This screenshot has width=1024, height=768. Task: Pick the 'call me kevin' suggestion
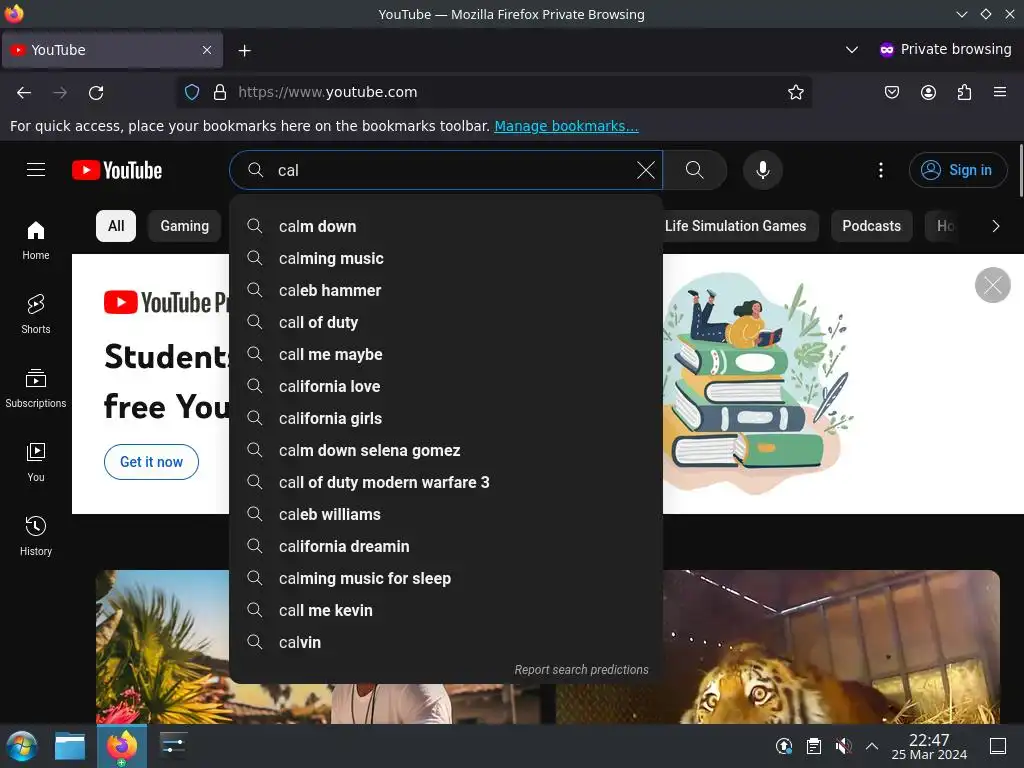446,611
